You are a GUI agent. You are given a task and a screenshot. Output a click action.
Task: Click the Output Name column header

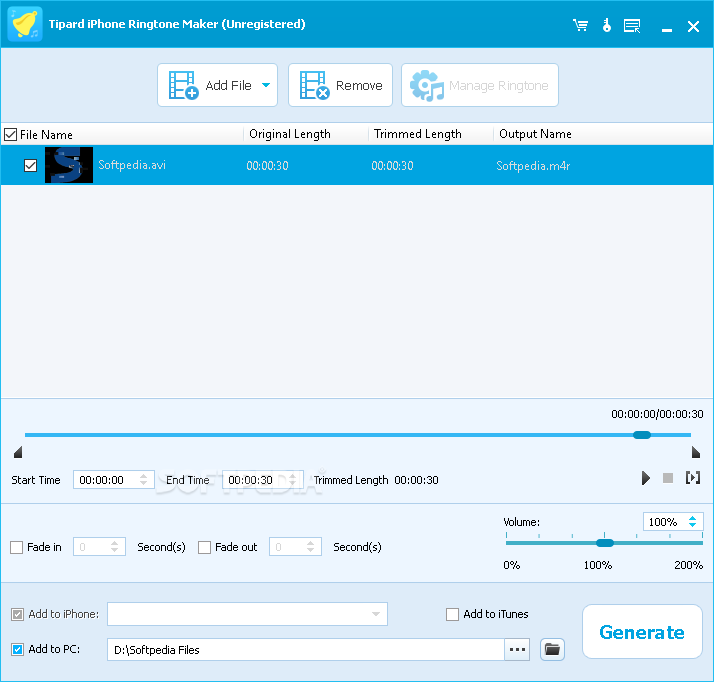point(535,134)
